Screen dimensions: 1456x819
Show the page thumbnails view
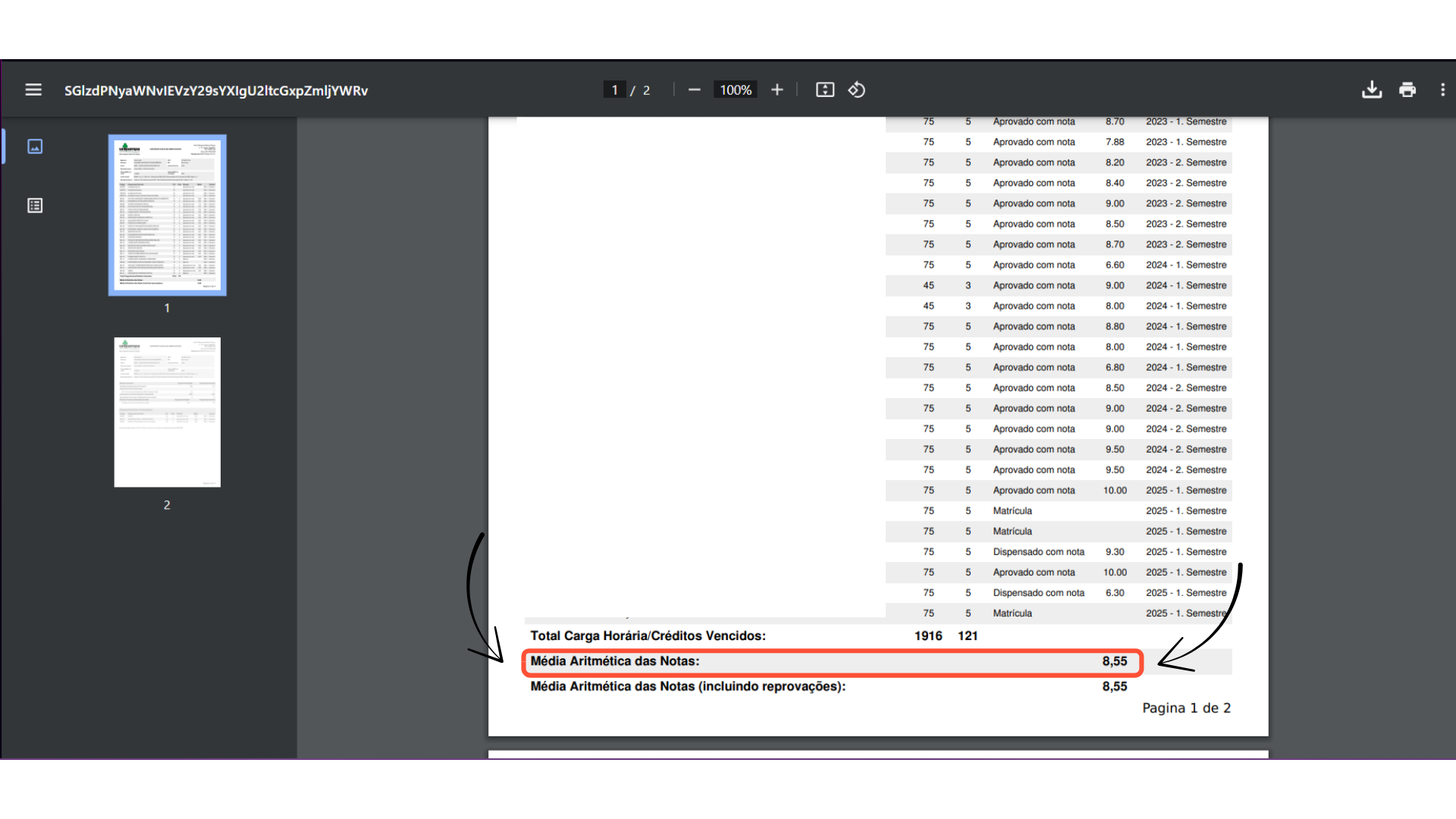pos(35,146)
